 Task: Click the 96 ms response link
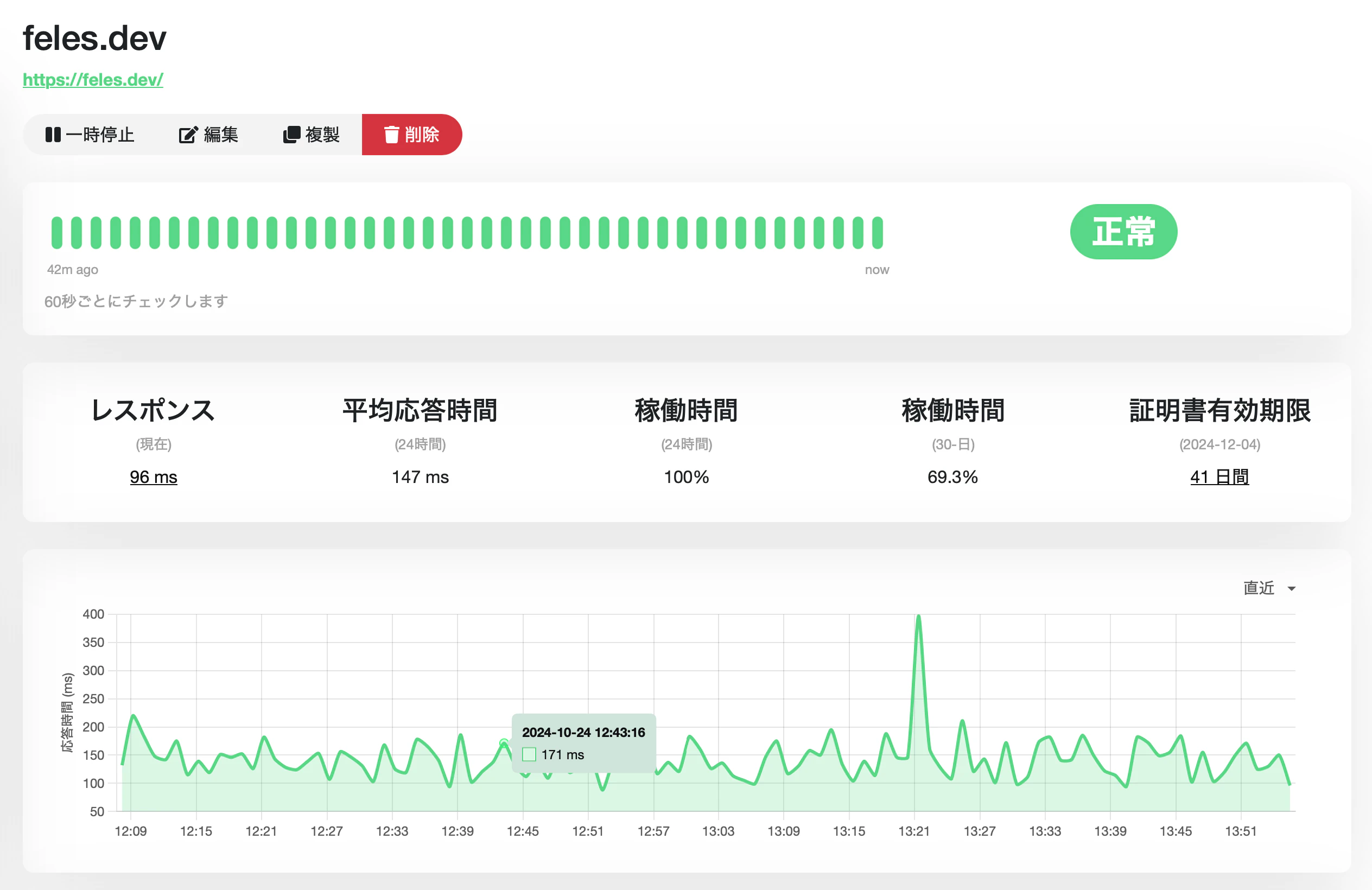154,476
